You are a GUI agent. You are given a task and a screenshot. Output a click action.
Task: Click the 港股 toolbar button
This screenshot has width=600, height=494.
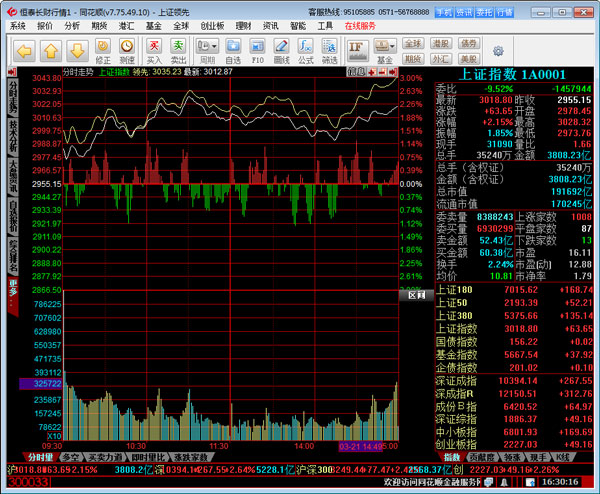coord(441,44)
